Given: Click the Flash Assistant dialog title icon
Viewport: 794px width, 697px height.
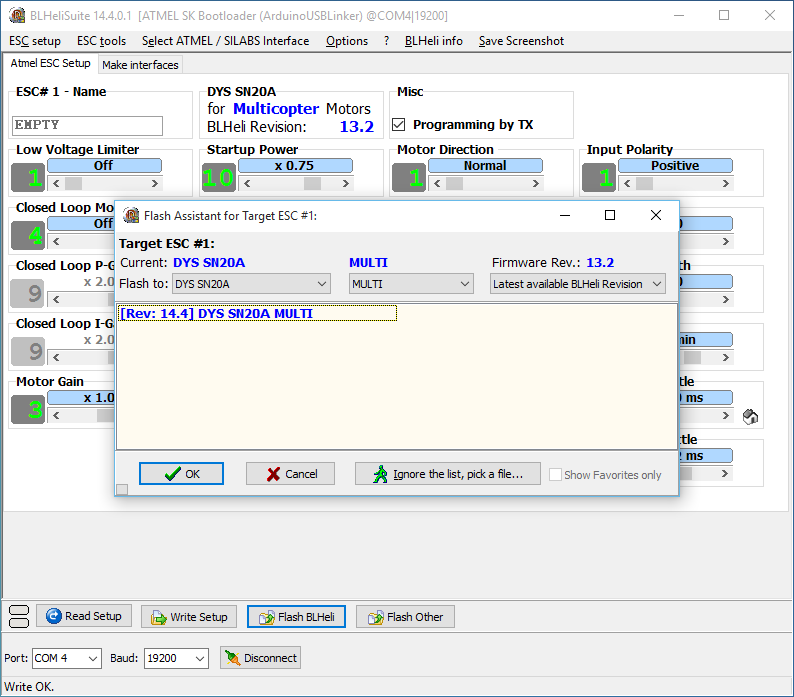Looking at the screenshot, I should (x=131, y=215).
